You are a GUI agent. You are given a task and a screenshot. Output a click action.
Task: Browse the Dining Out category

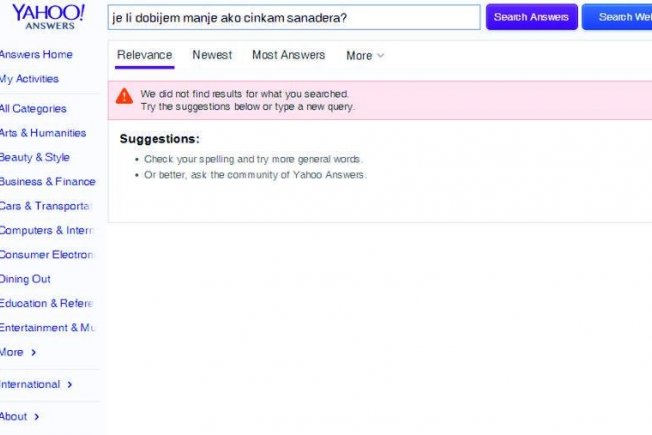[x=25, y=279]
